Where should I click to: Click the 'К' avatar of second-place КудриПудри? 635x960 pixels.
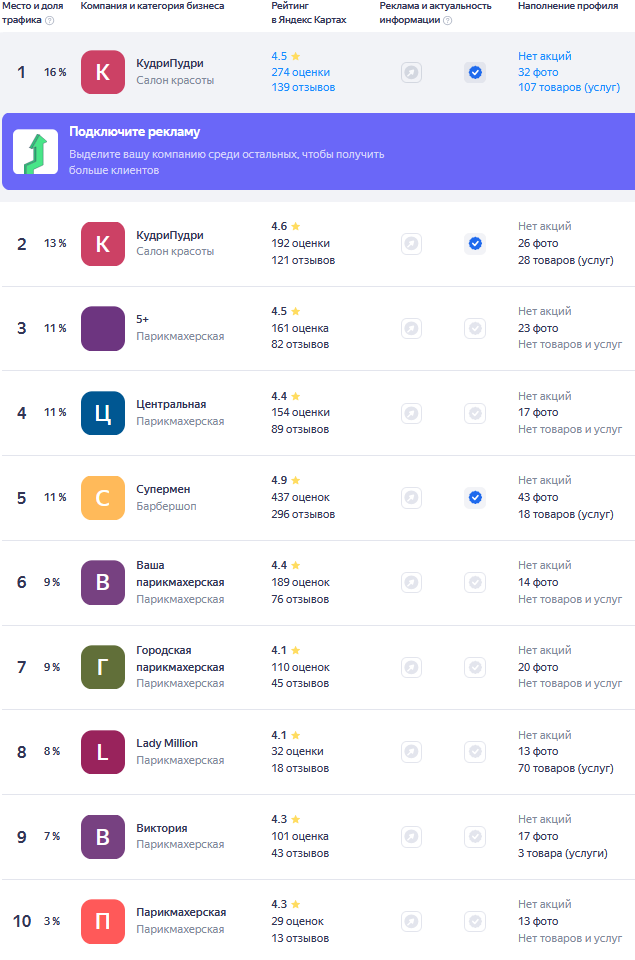(x=103, y=244)
